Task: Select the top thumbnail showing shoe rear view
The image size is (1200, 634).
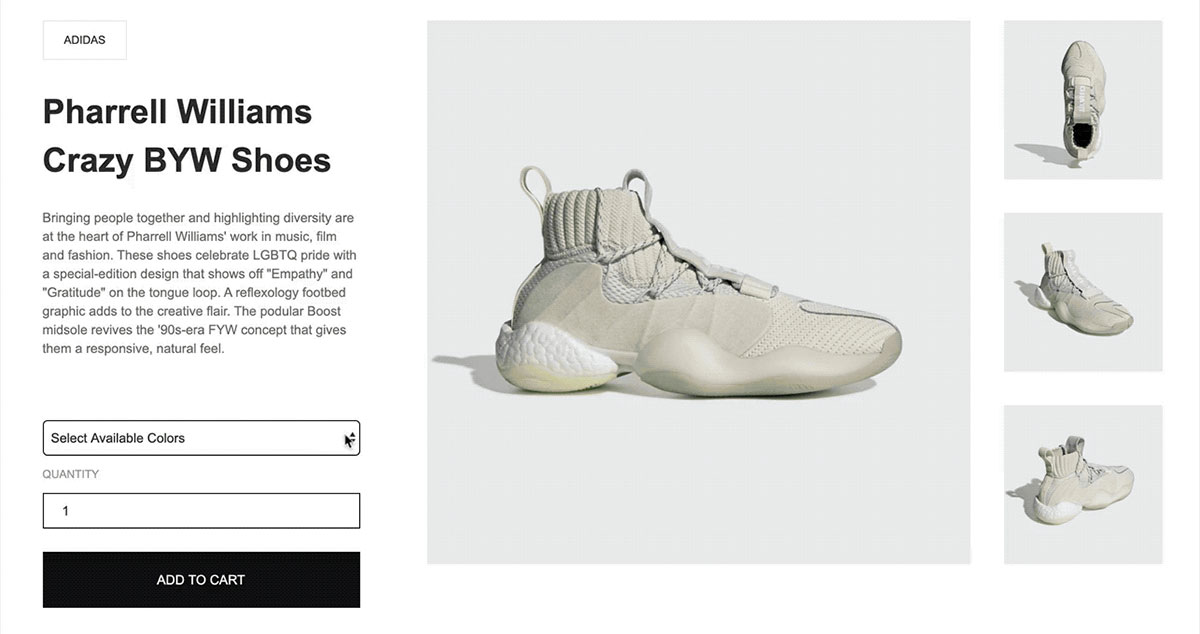Action: (x=1083, y=100)
